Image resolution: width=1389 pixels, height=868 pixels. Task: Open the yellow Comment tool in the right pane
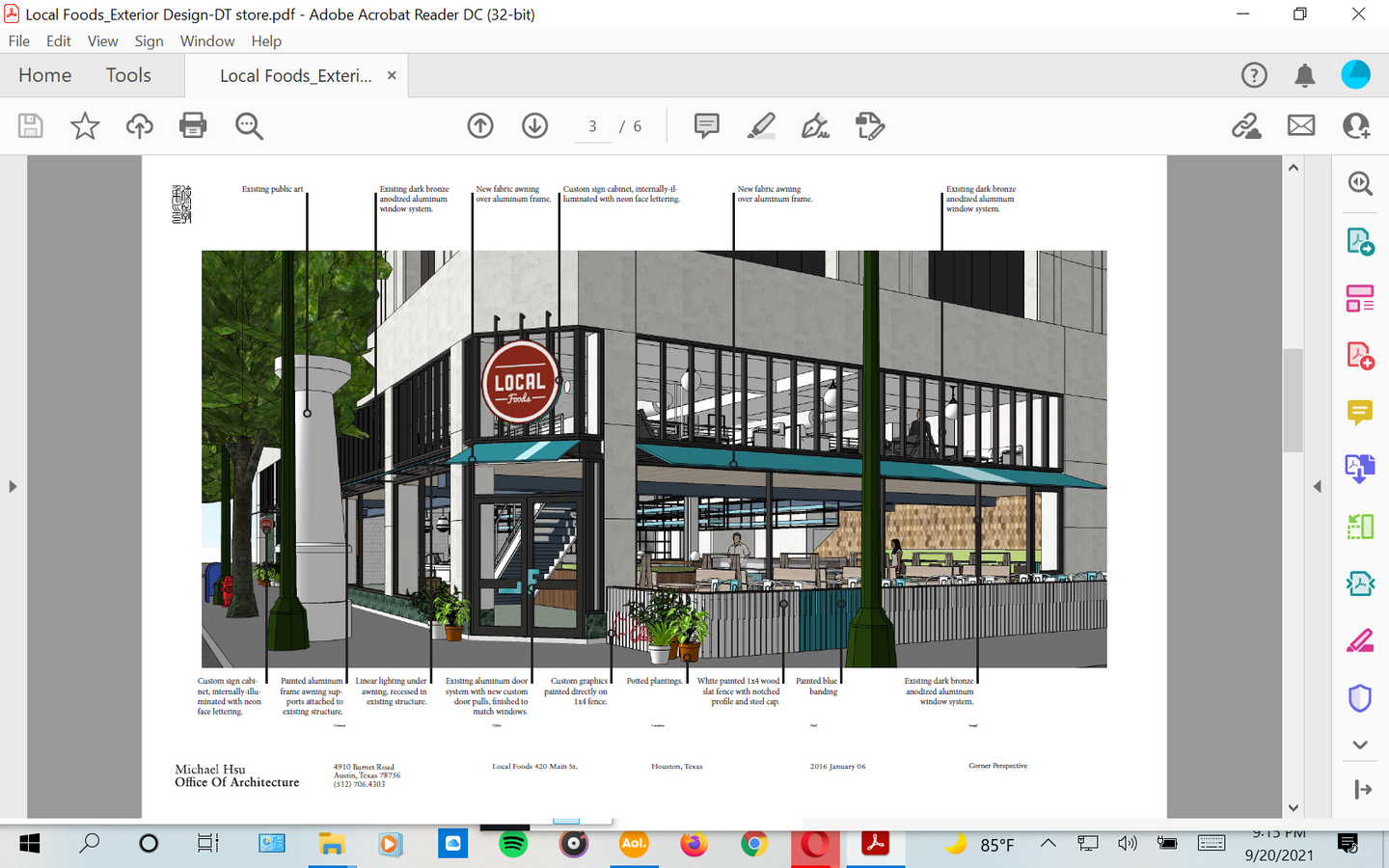click(1360, 413)
